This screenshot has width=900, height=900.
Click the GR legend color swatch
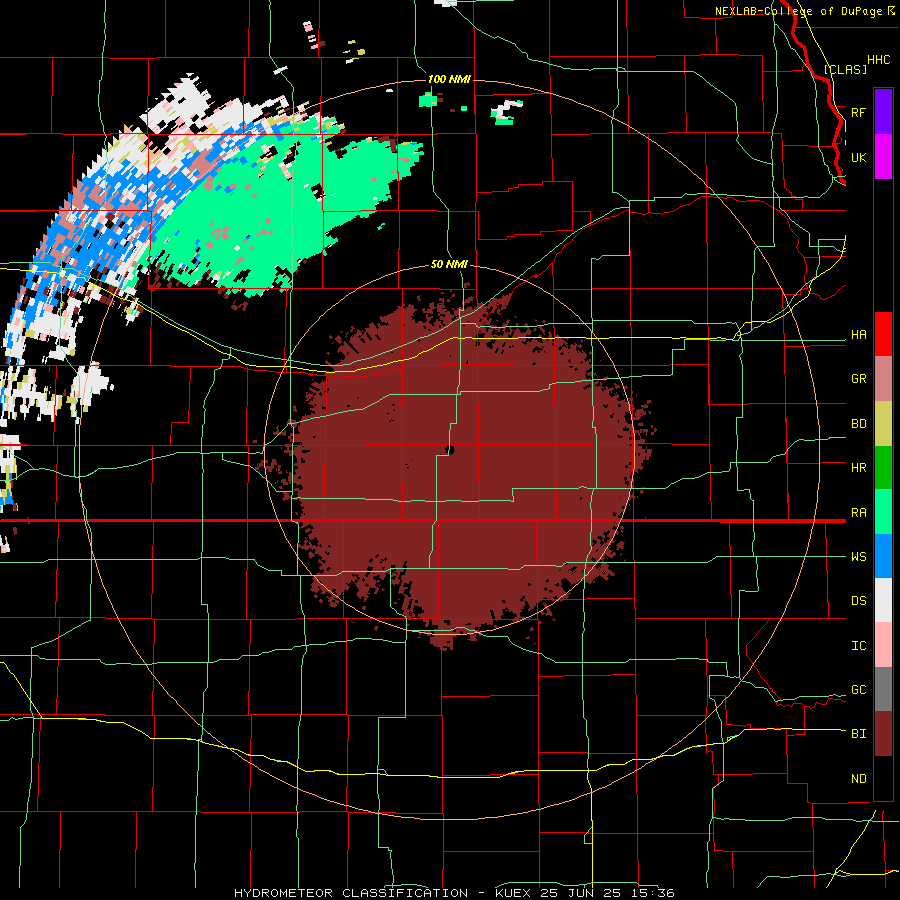883,379
